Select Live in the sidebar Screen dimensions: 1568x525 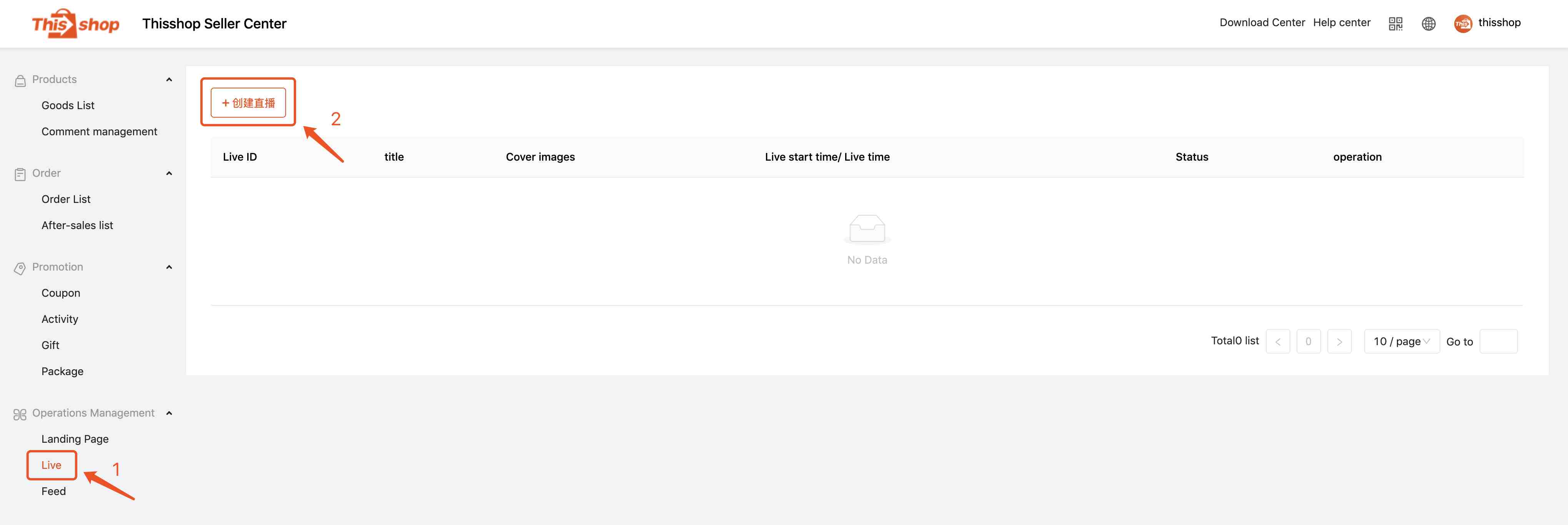pos(52,465)
